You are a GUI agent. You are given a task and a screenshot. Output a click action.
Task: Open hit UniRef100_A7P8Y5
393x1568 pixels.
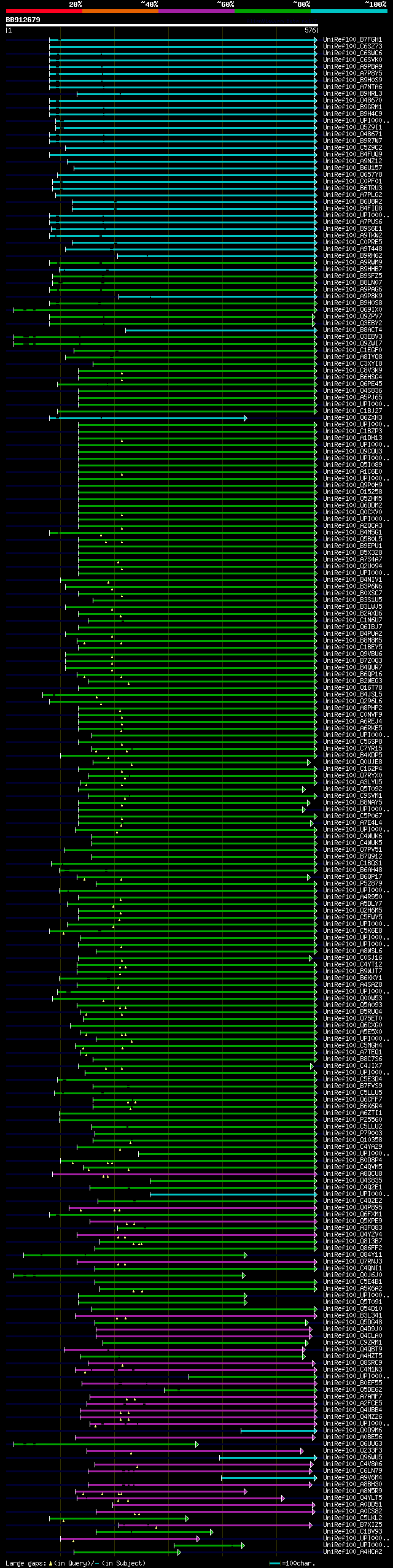point(352,74)
